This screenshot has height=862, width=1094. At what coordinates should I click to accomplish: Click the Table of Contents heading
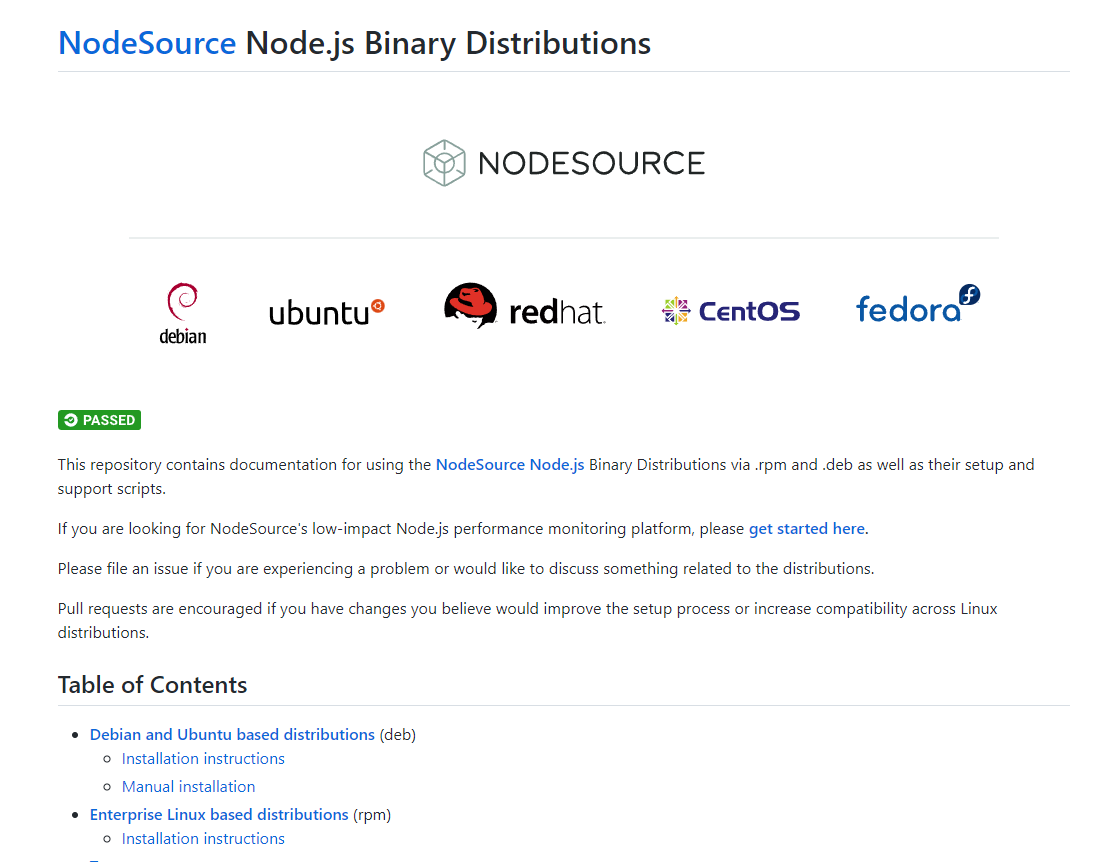pos(152,685)
